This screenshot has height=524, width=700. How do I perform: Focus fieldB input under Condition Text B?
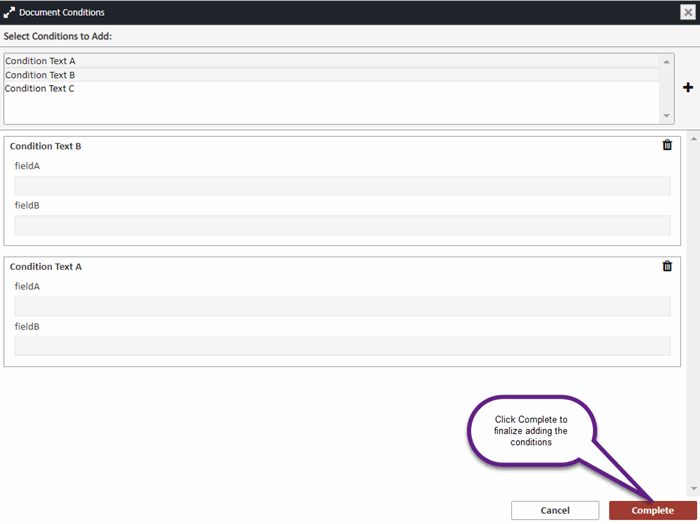click(x=342, y=226)
